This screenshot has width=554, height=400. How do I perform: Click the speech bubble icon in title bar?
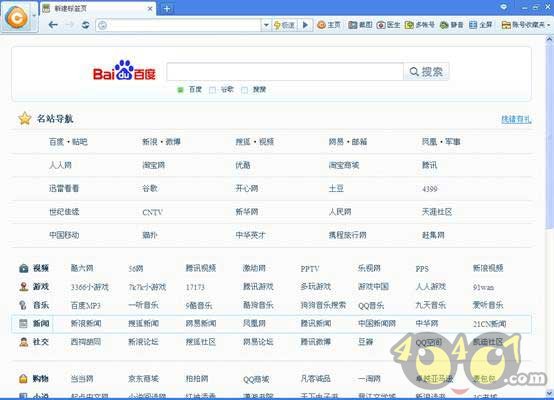[x=504, y=7]
